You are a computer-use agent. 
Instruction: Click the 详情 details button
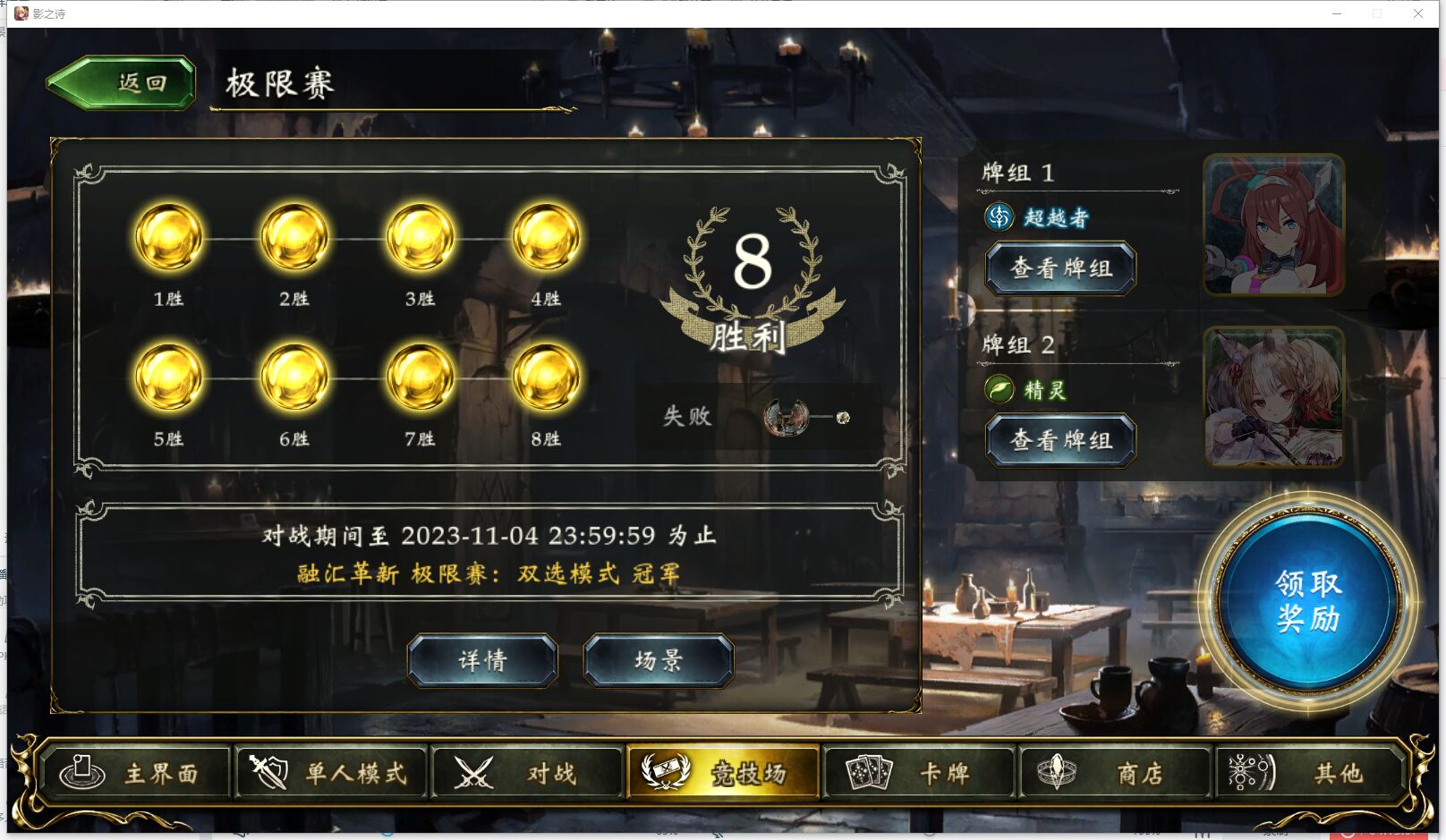click(x=482, y=660)
